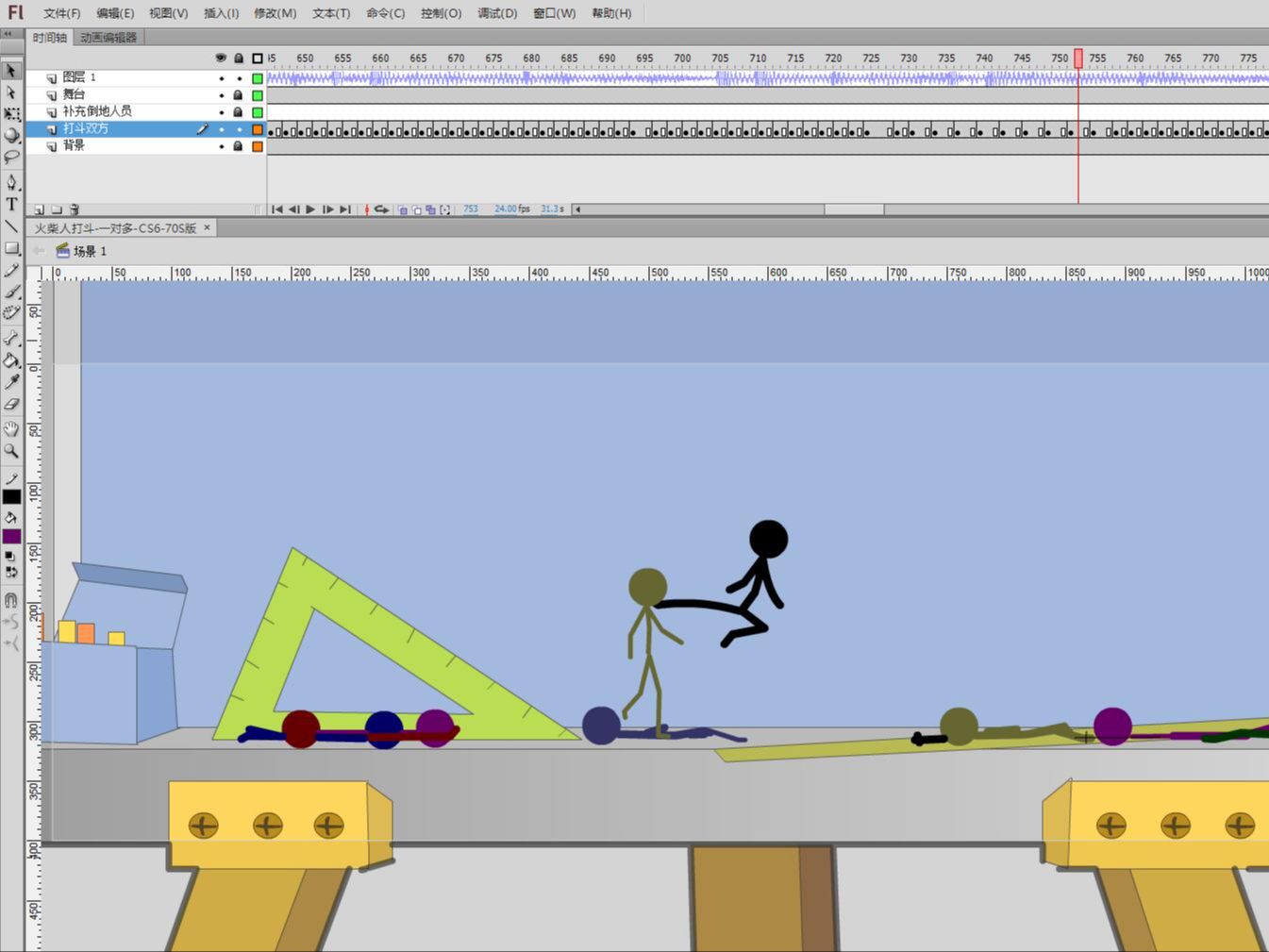Delete the selected layer with the trash icon
Viewport: 1269px width, 952px height.
(75, 209)
